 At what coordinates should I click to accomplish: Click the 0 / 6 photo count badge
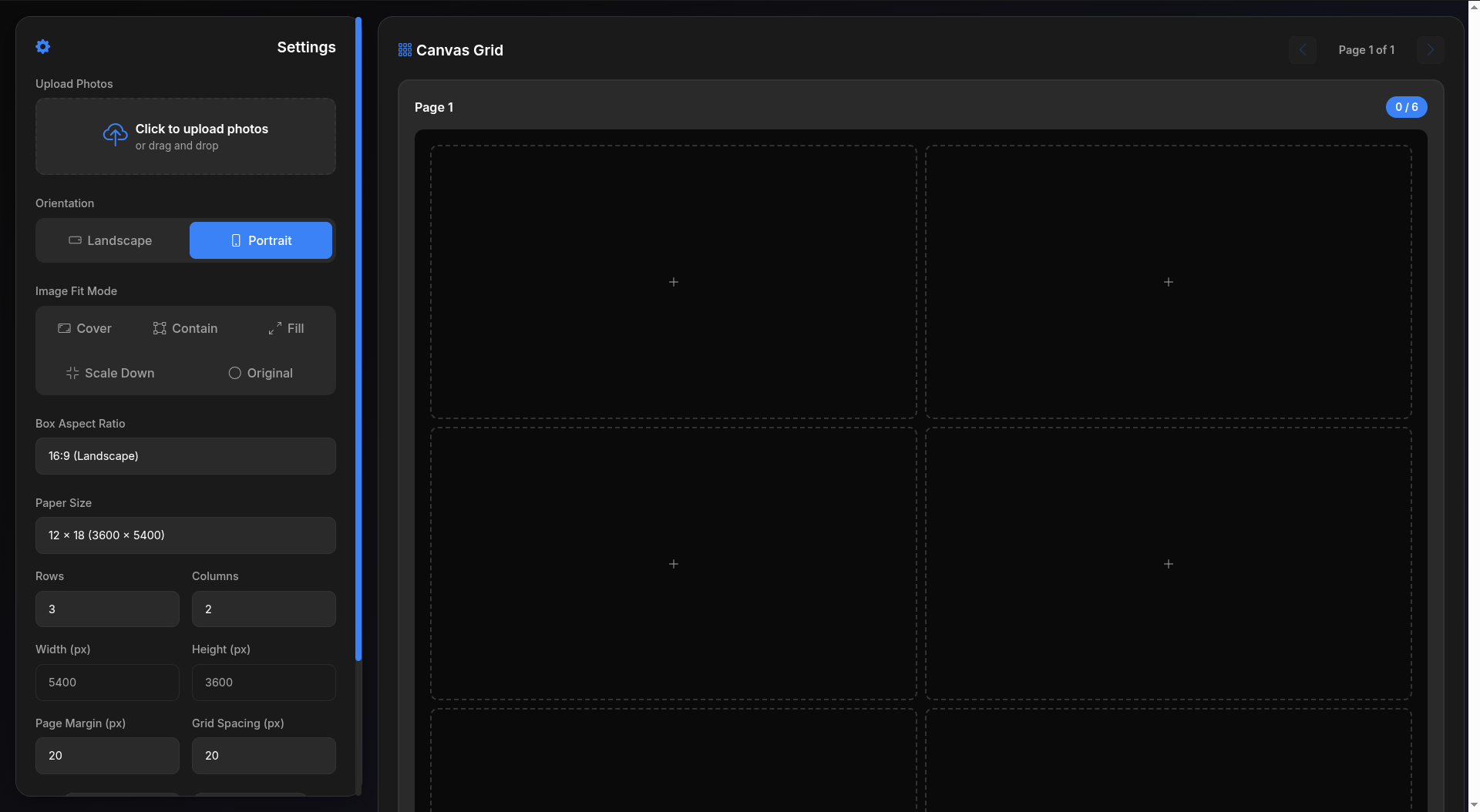point(1406,107)
